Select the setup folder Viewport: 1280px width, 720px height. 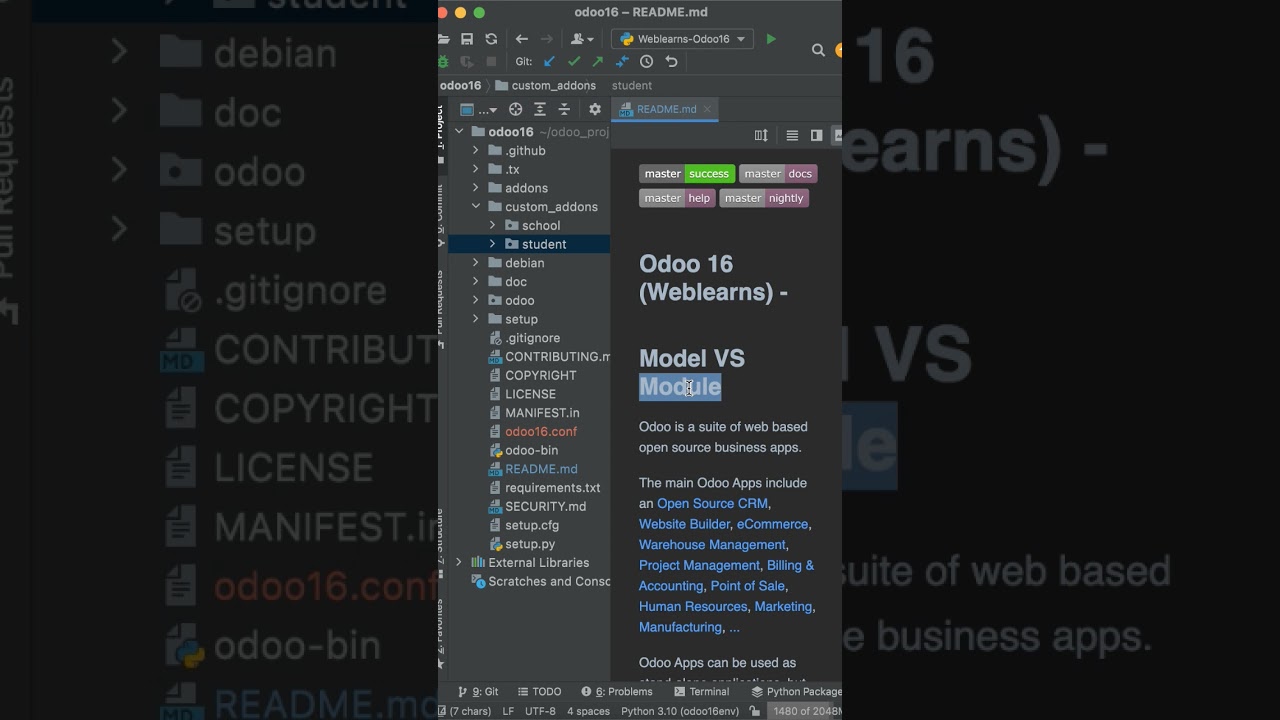[521, 319]
